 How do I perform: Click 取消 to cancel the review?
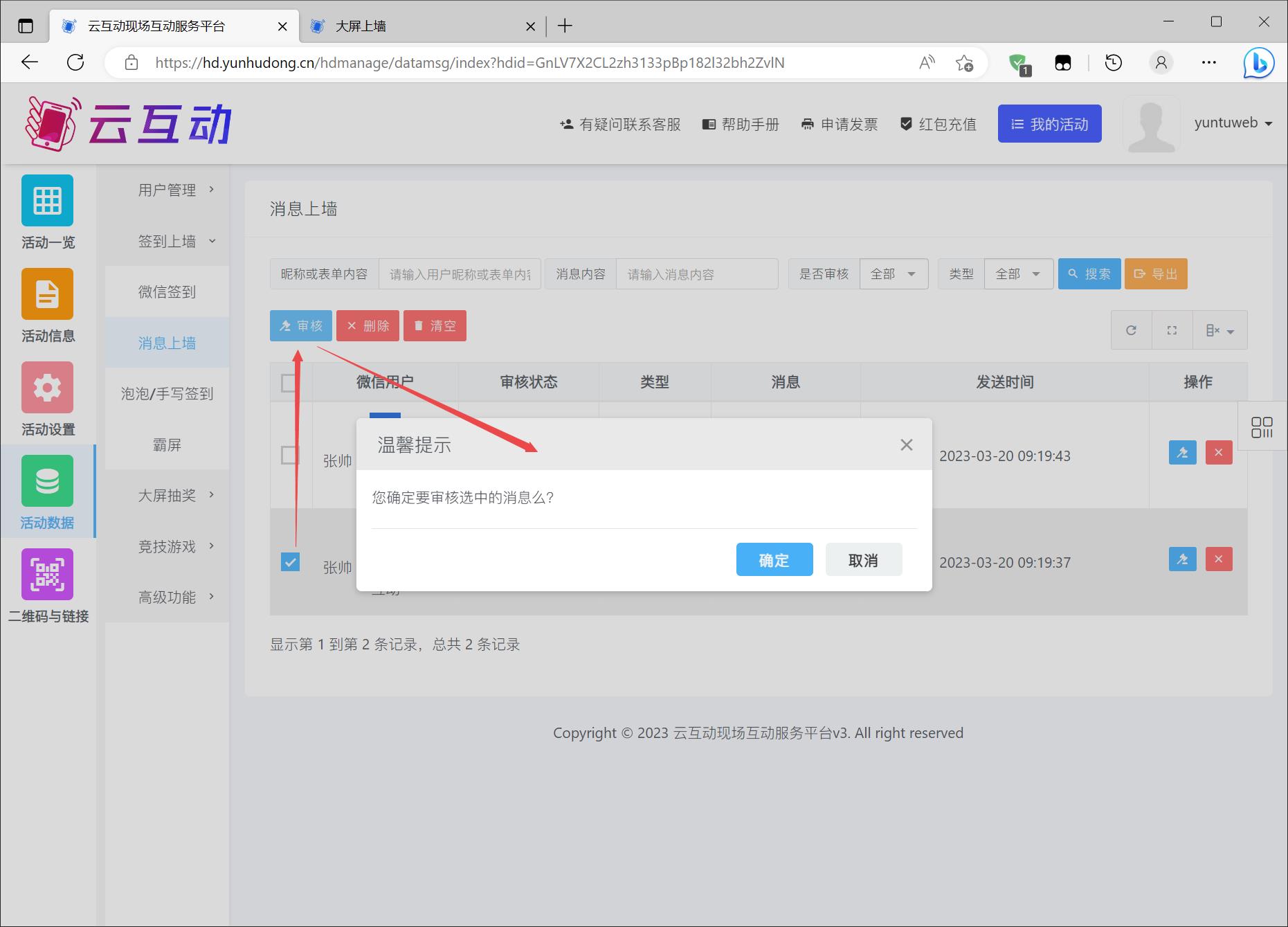tap(863, 559)
